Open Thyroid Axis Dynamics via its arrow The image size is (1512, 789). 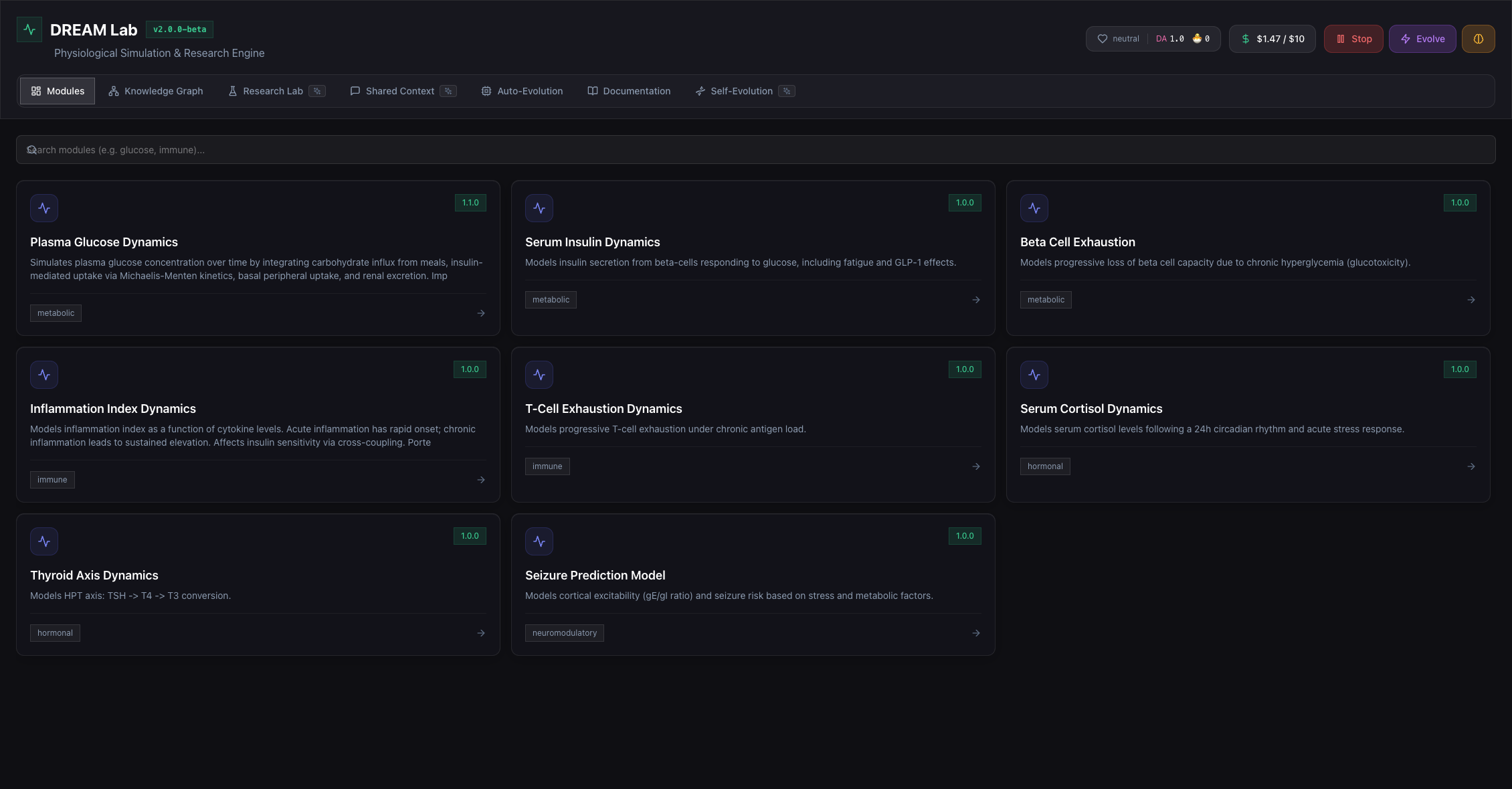[x=481, y=633]
